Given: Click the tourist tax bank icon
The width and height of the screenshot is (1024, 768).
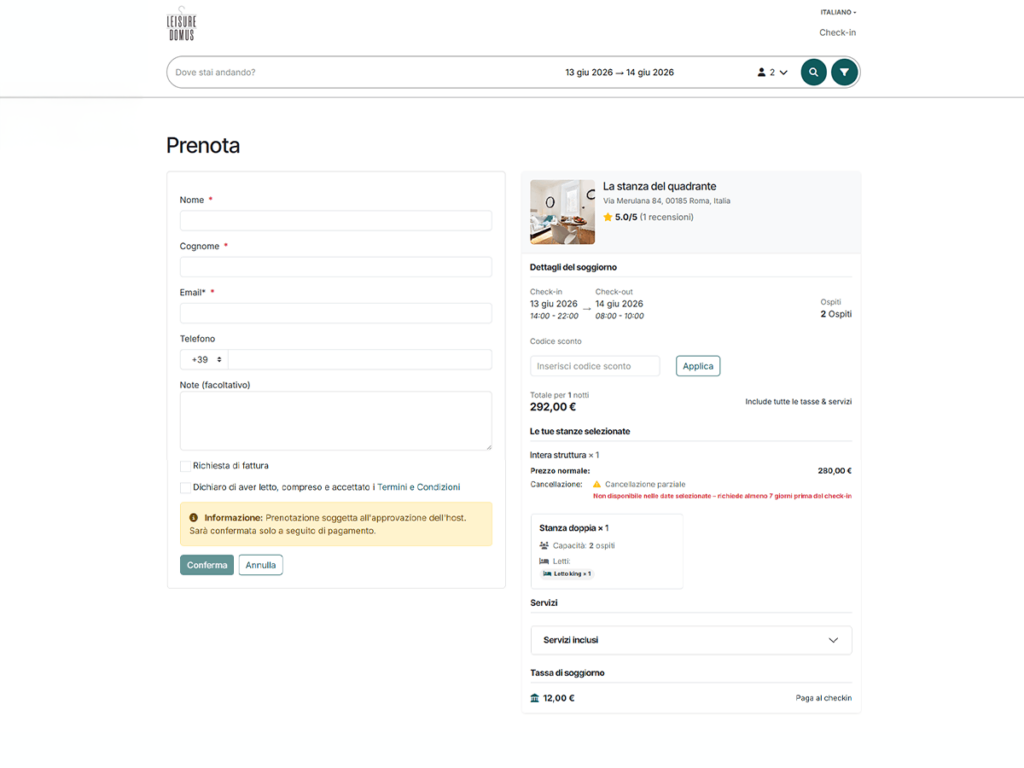Looking at the screenshot, I should click(534, 698).
